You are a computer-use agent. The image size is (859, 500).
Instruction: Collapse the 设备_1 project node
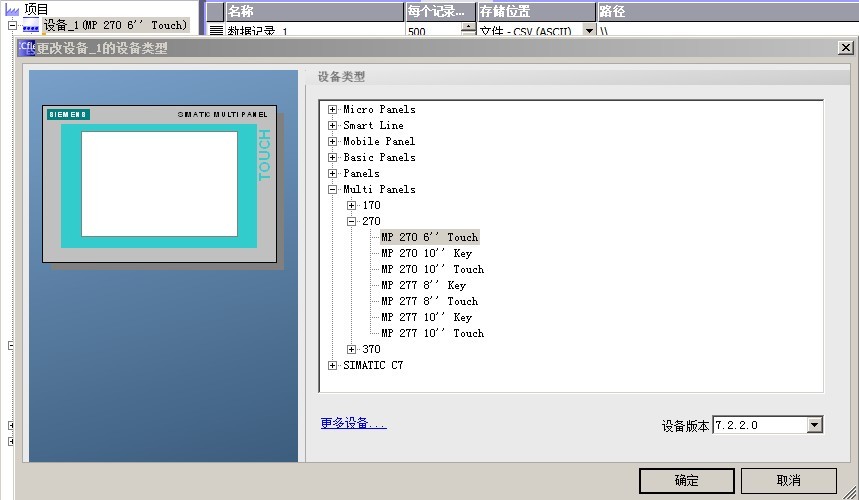[12, 25]
